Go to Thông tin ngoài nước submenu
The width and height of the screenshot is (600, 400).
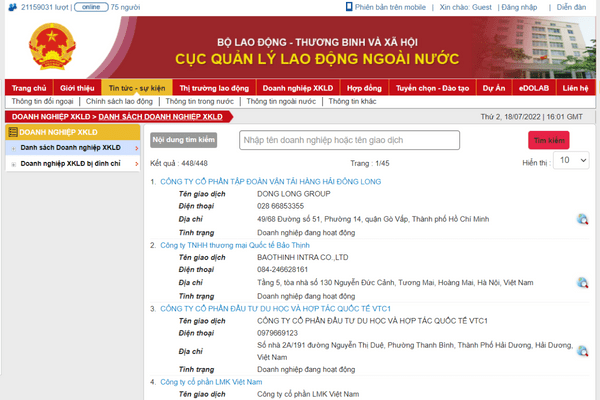click(281, 101)
